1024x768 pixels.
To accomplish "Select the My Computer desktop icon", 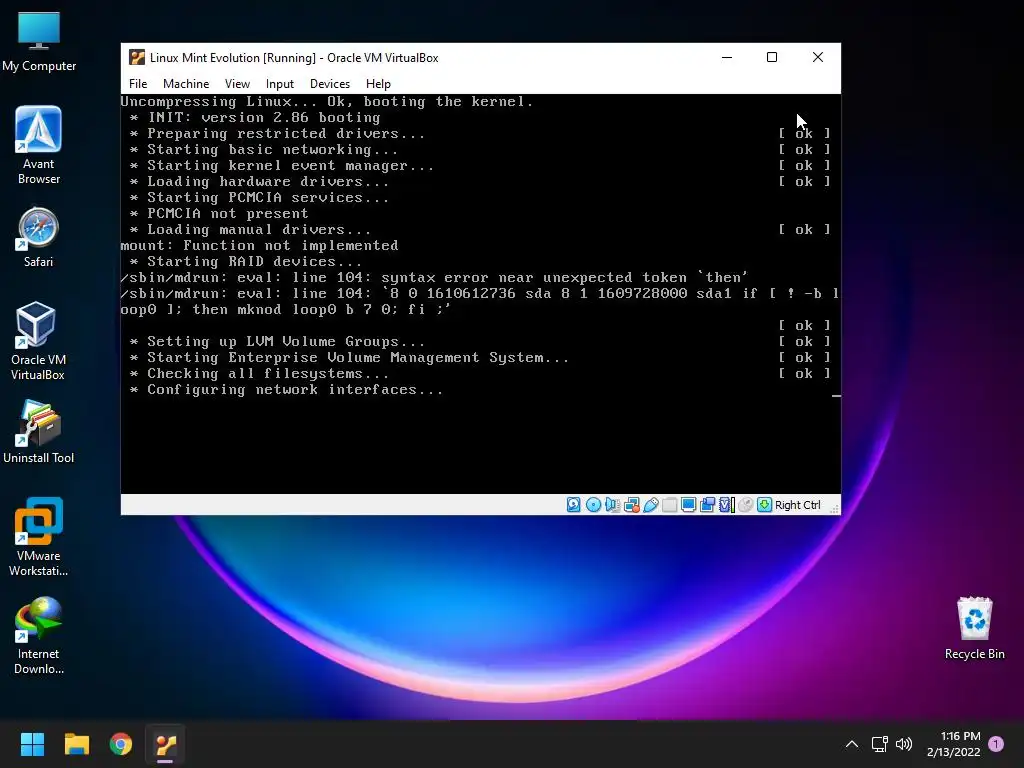I will 39,40.
